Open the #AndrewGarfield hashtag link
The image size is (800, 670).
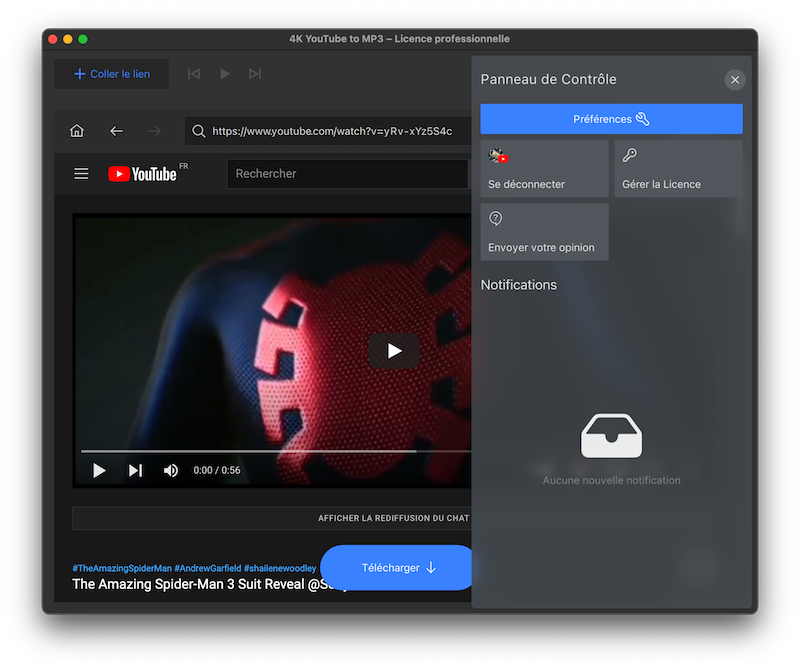(208, 568)
